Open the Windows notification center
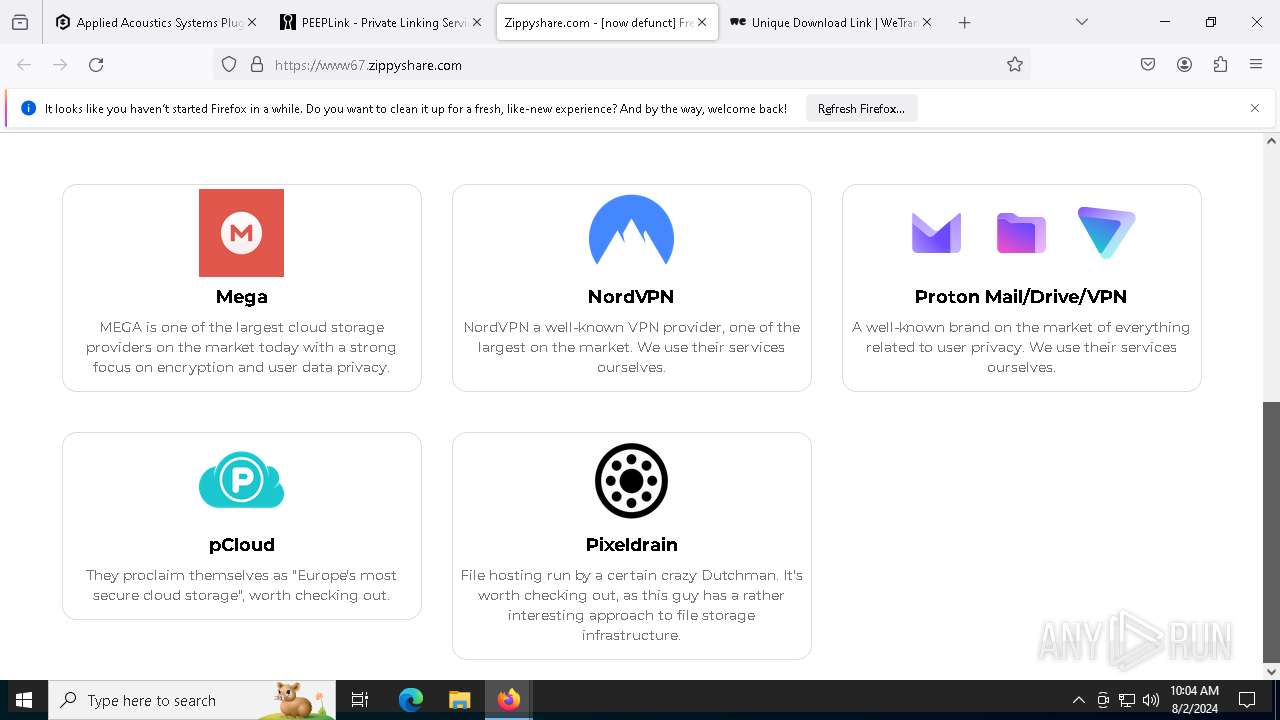1280x720 pixels. pos(1247,700)
